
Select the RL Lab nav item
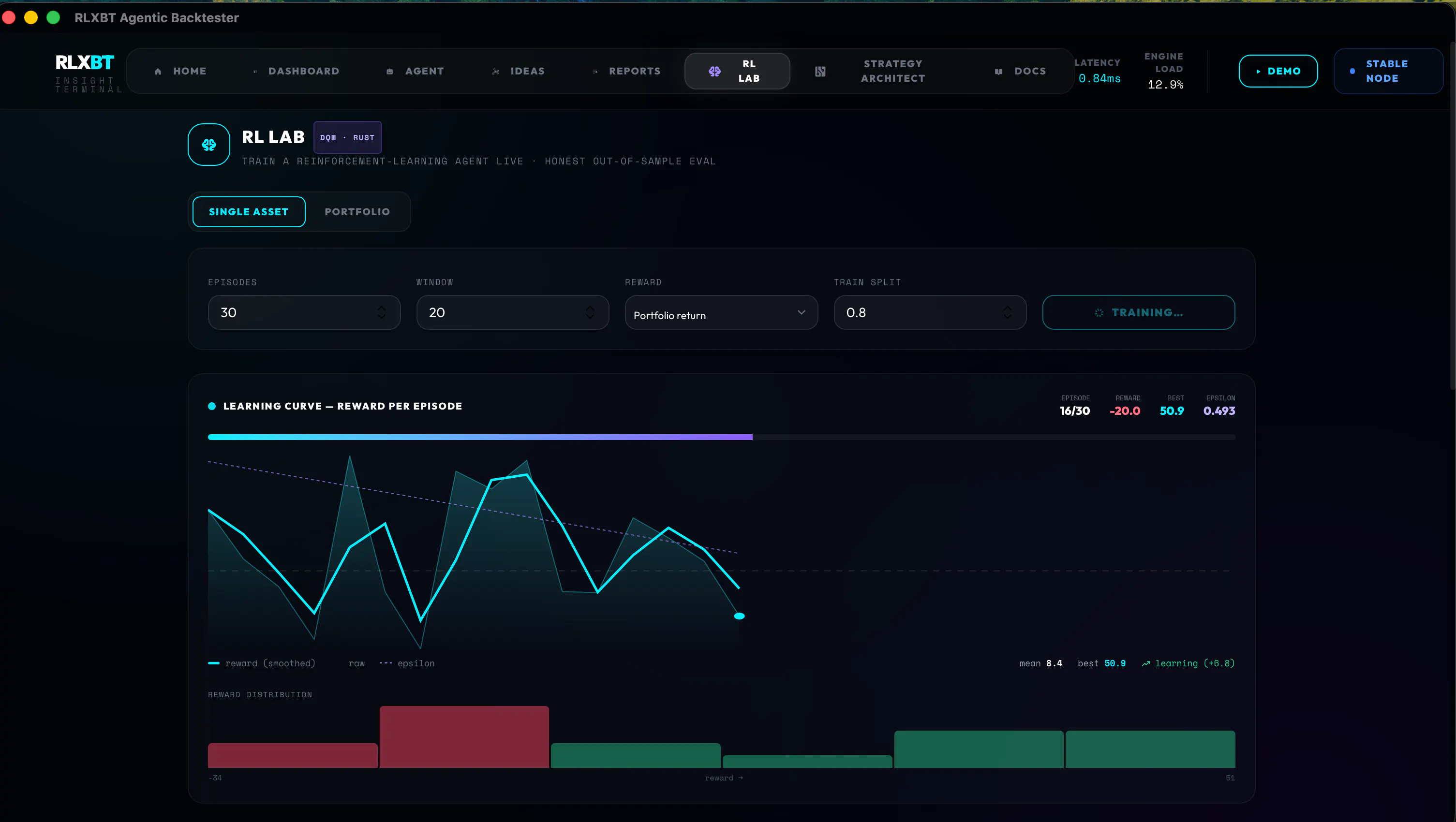(737, 71)
